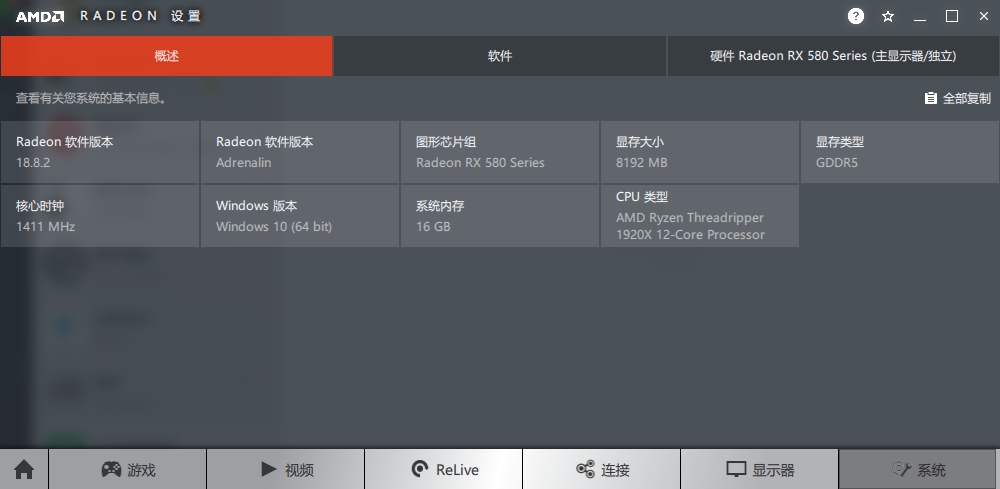This screenshot has width=1000, height=489.
Task: Open the 游戏 gaming section
Action: point(128,470)
